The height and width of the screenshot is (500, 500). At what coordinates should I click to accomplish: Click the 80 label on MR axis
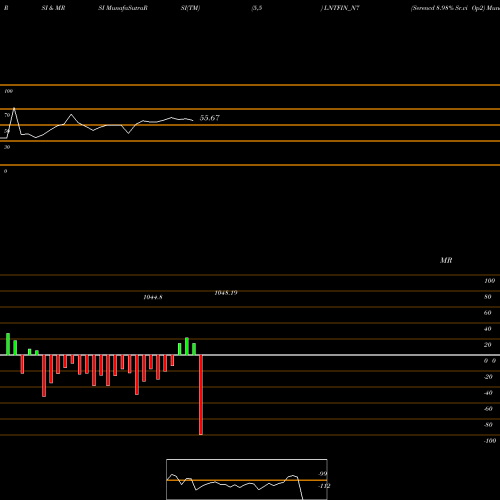[487, 297]
